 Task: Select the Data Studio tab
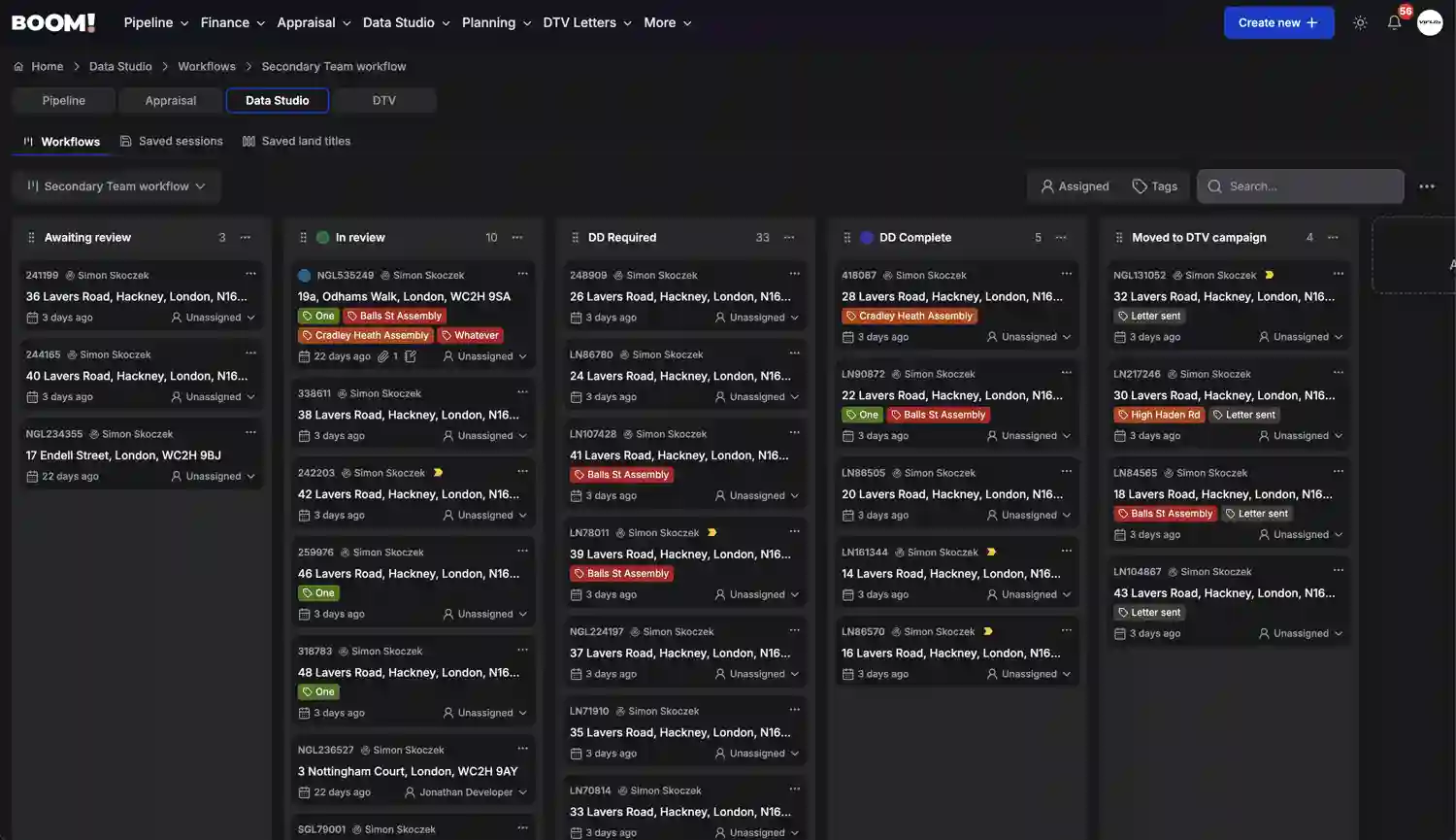(x=278, y=100)
